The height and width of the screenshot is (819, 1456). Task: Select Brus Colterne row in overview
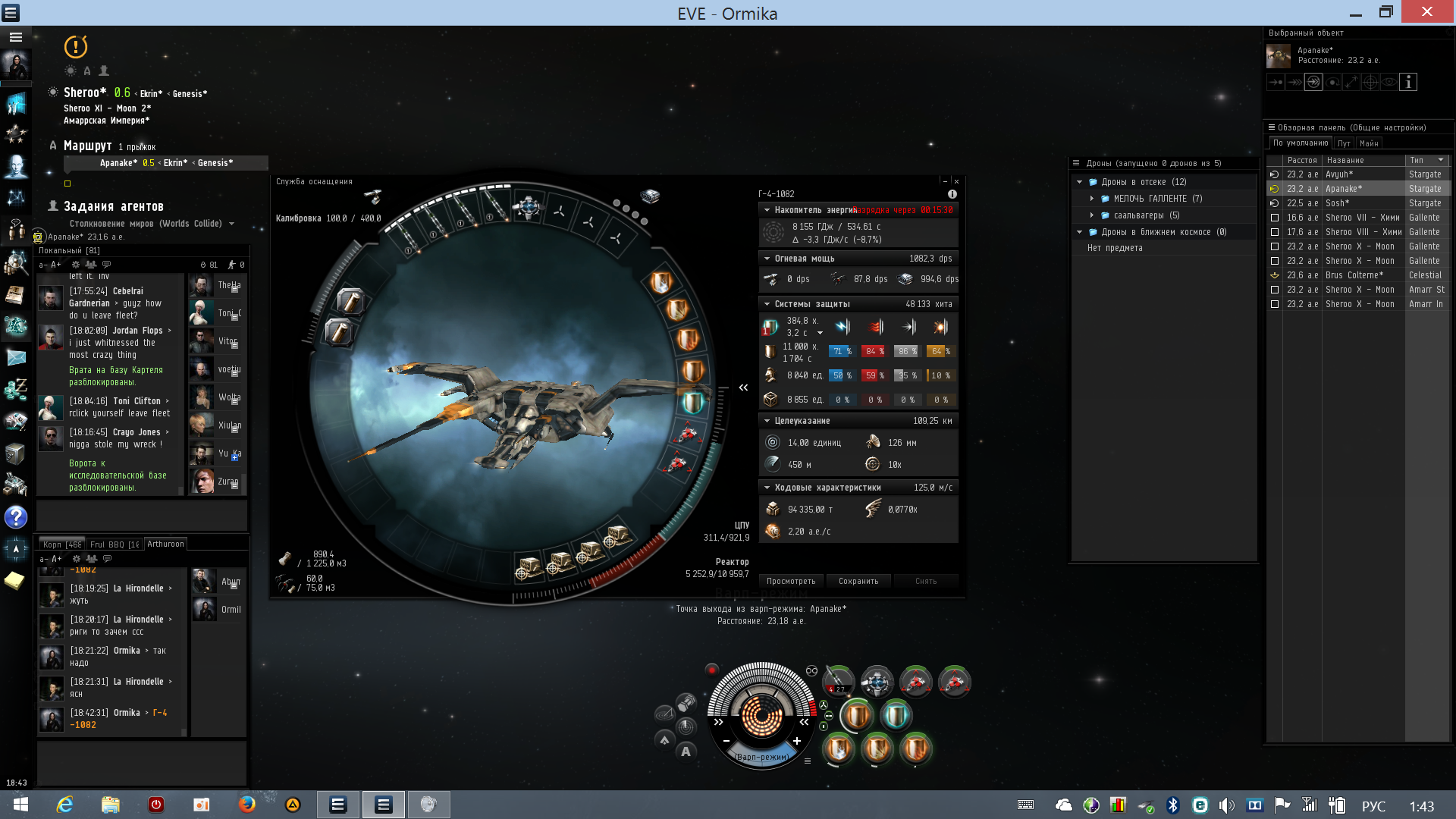pos(1357,275)
